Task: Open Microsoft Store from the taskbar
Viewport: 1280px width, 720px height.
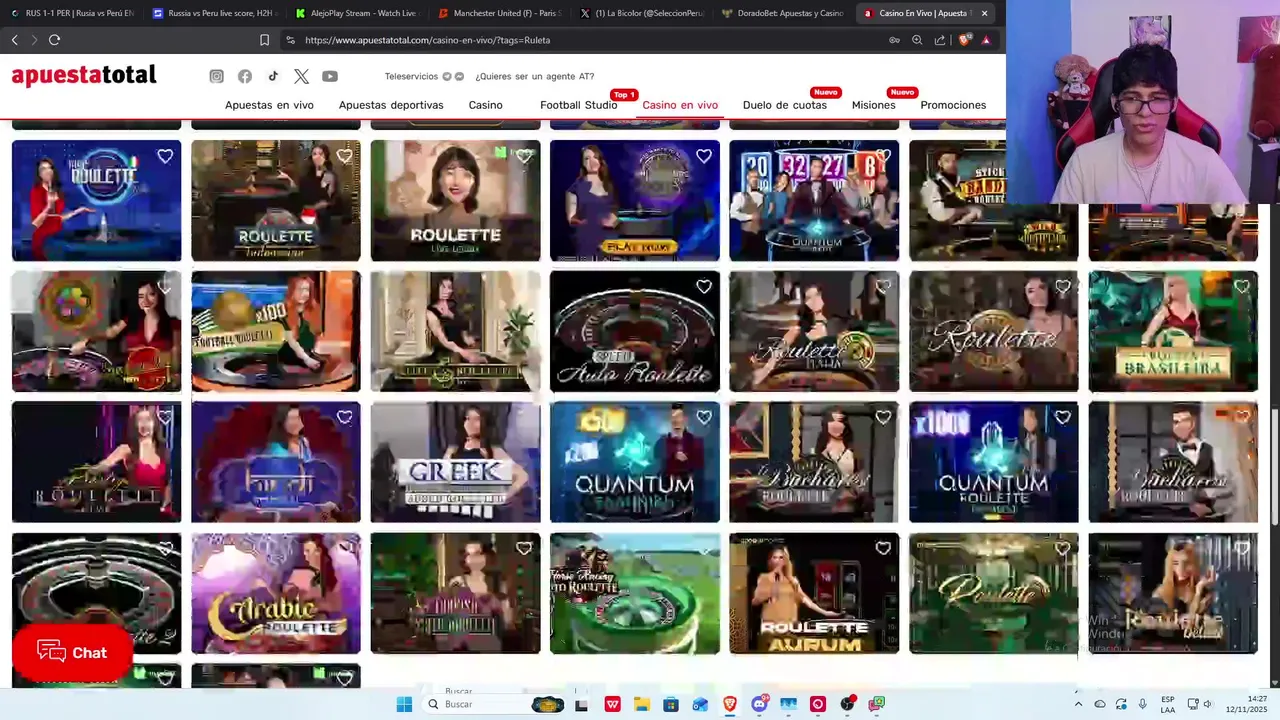Action: point(671,704)
